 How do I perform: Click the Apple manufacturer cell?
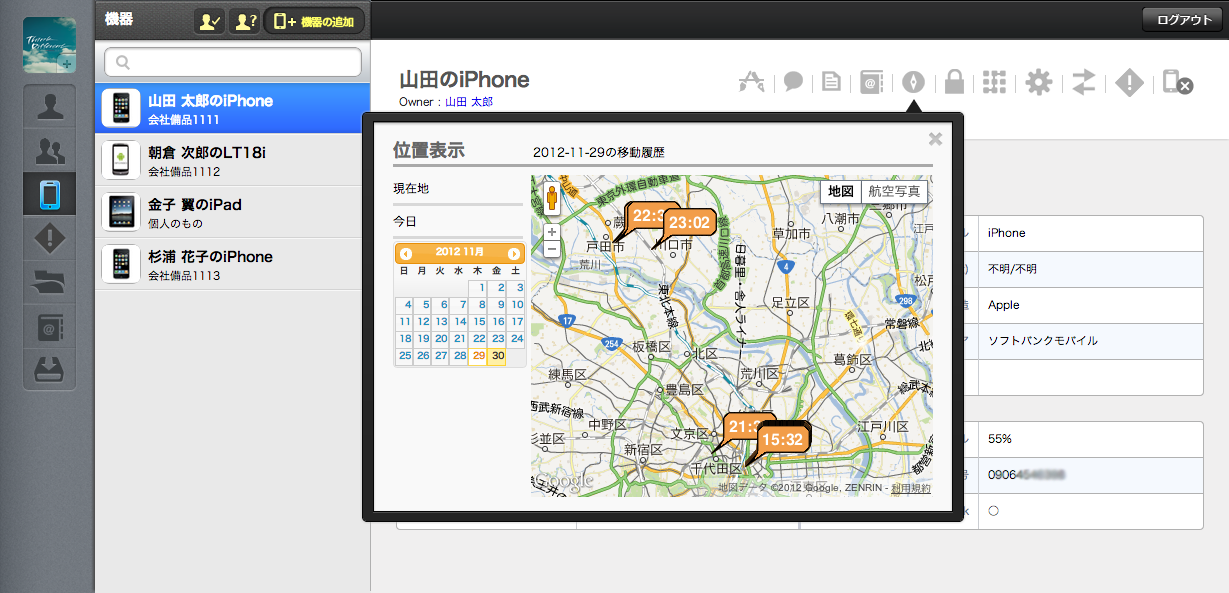pos(1089,305)
